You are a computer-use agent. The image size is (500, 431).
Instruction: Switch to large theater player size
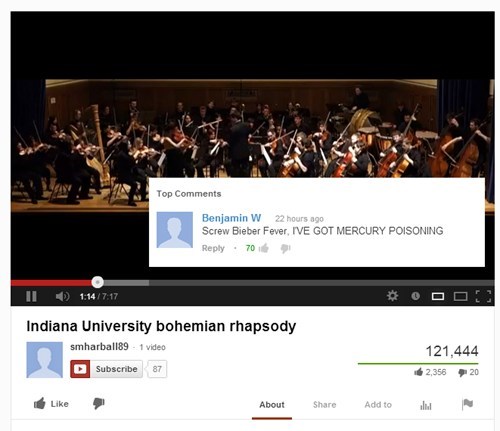(x=460, y=296)
